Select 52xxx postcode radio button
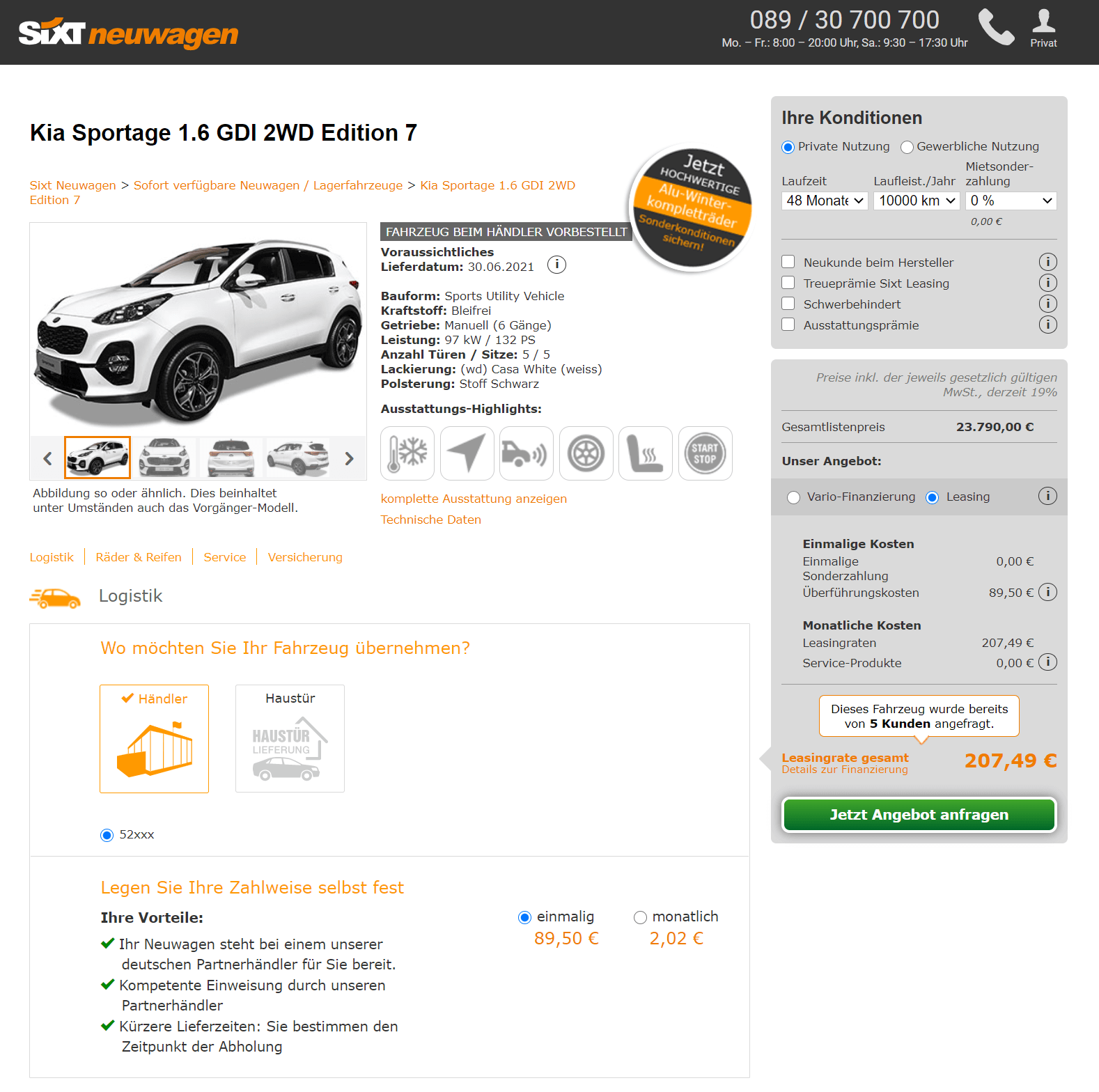This screenshot has height=1092, width=1099. pos(107,835)
